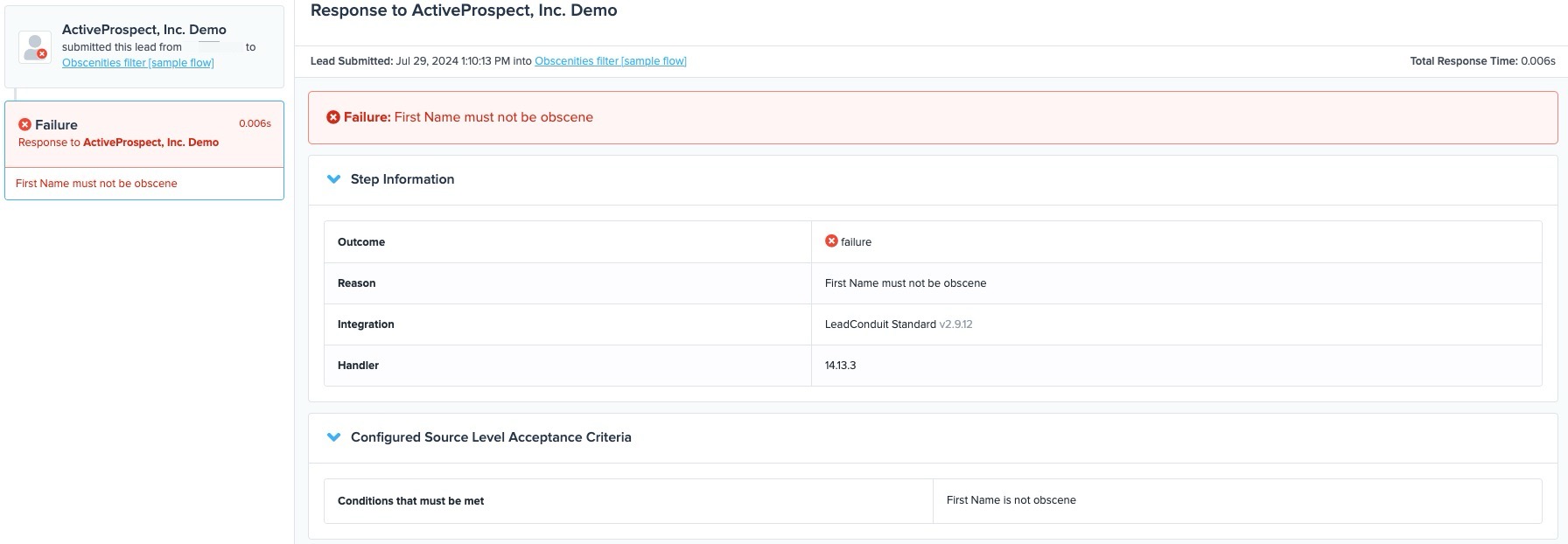Click the Total Response Time 0.006s text
Viewport: 1568px width, 544px height.
(x=1482, y=61)
